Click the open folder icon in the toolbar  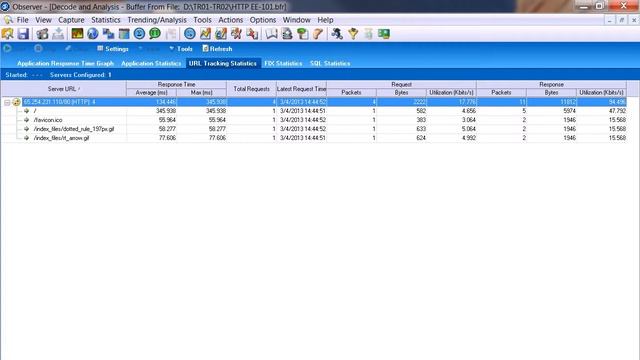point(8,34)
